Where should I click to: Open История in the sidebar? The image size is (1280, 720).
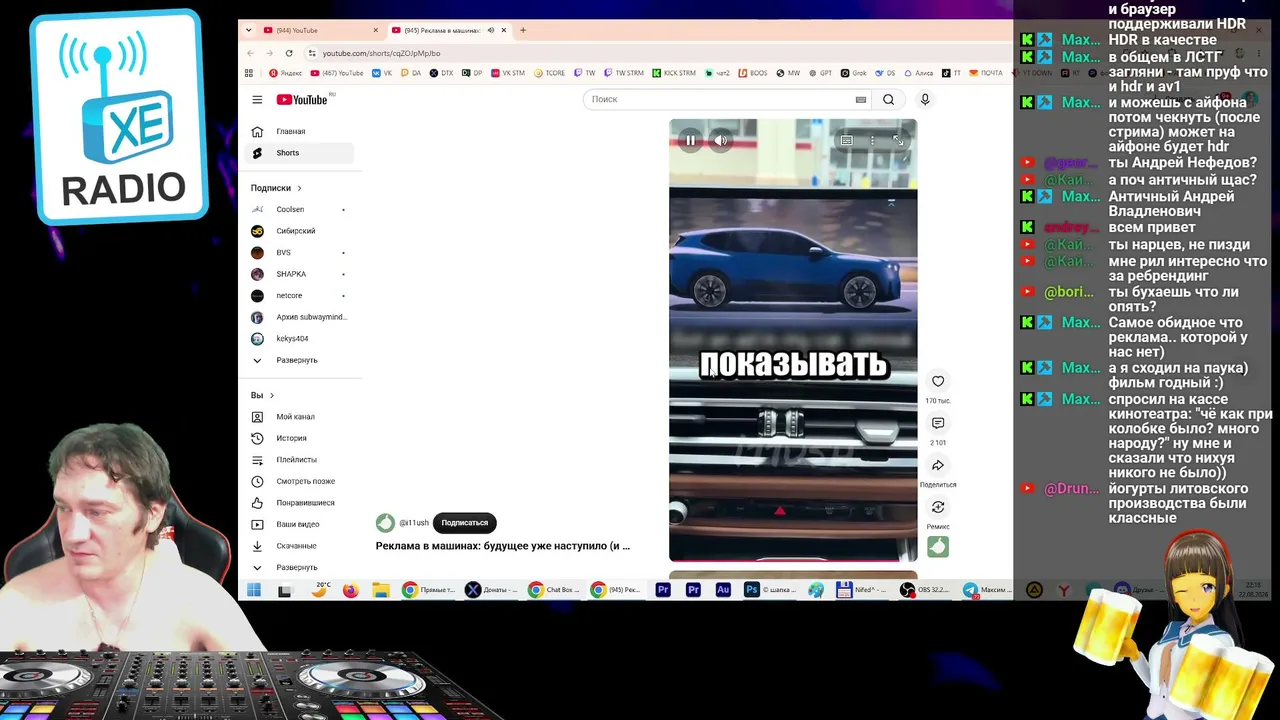click(299, 438)
